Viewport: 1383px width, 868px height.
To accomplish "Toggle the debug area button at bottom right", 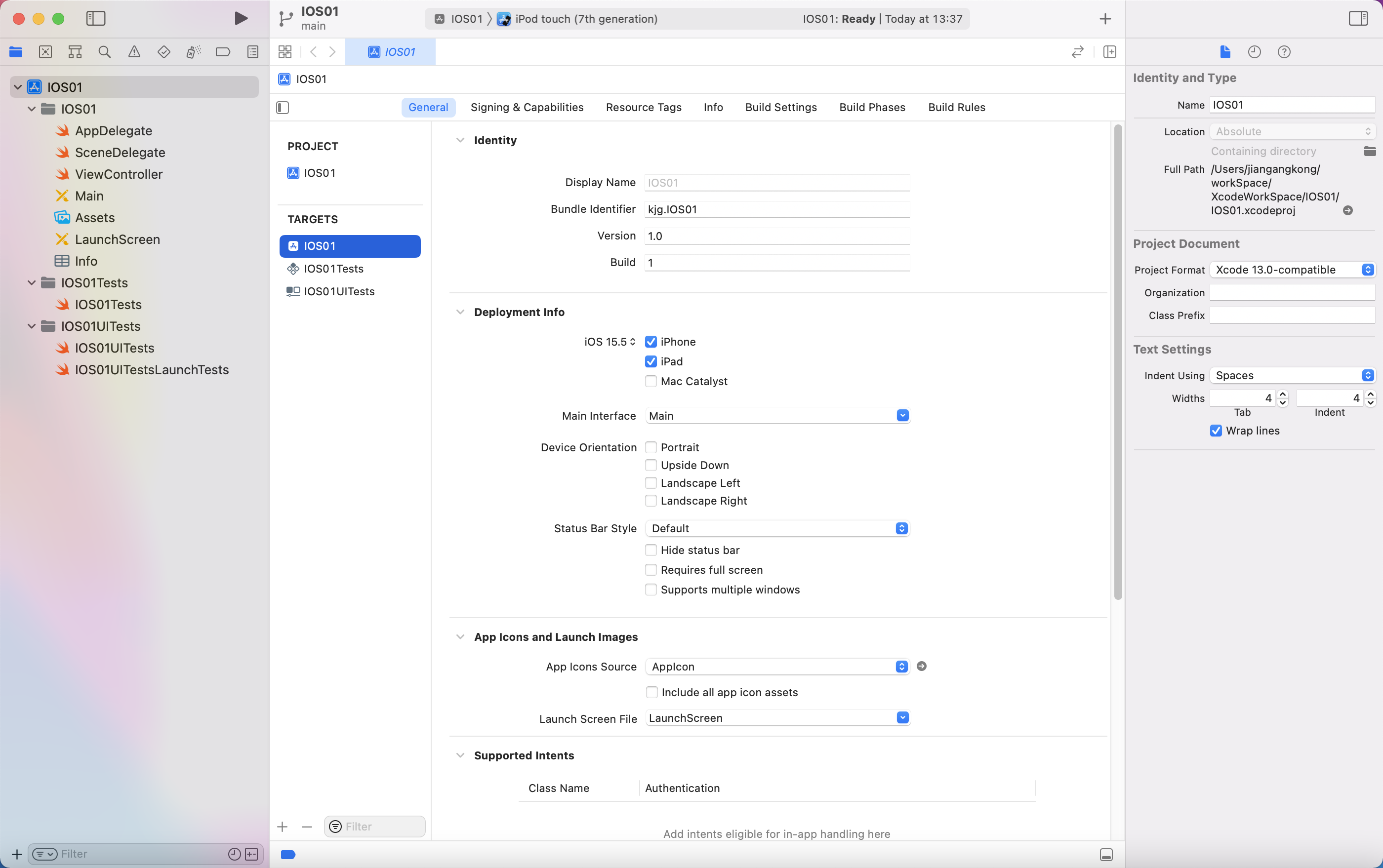I will pyautogui.click(x=1106, y=855).
